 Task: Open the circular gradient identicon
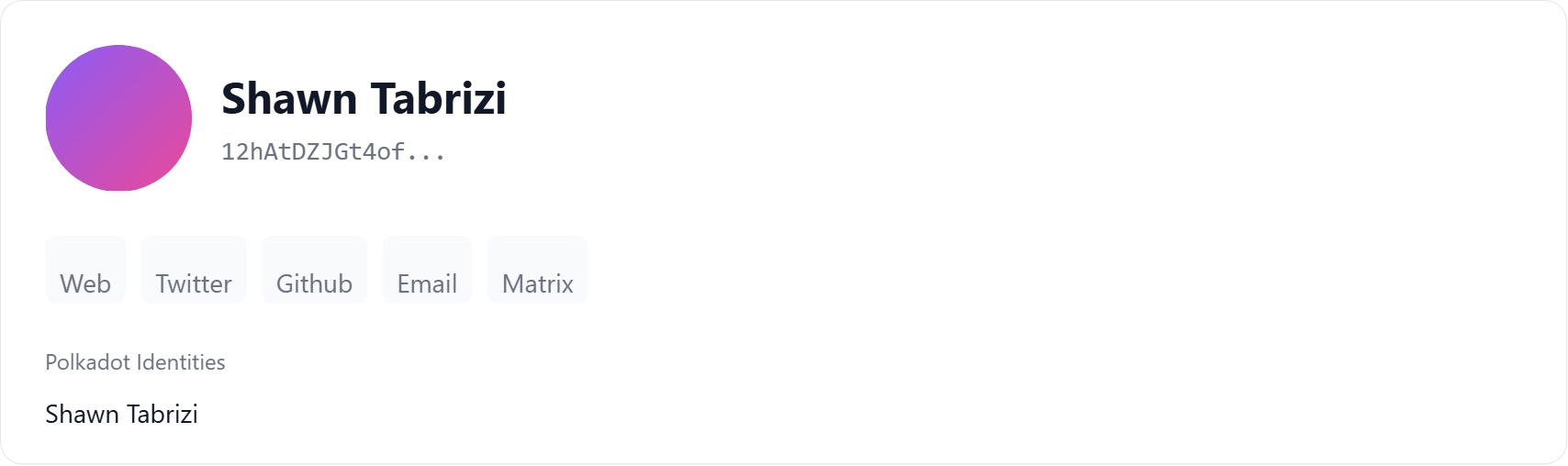pyautogui.click(x=118, y=118)
